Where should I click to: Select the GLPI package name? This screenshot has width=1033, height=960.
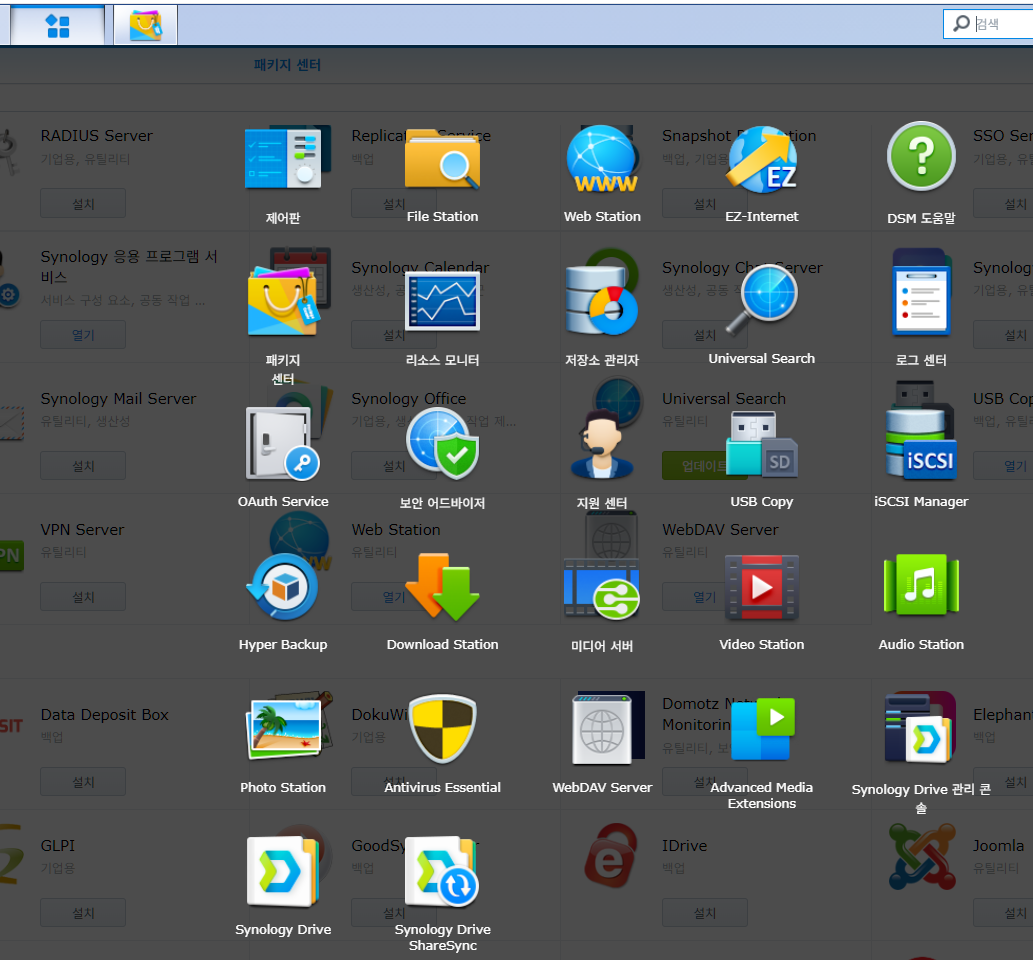click(x=58, y=846)
